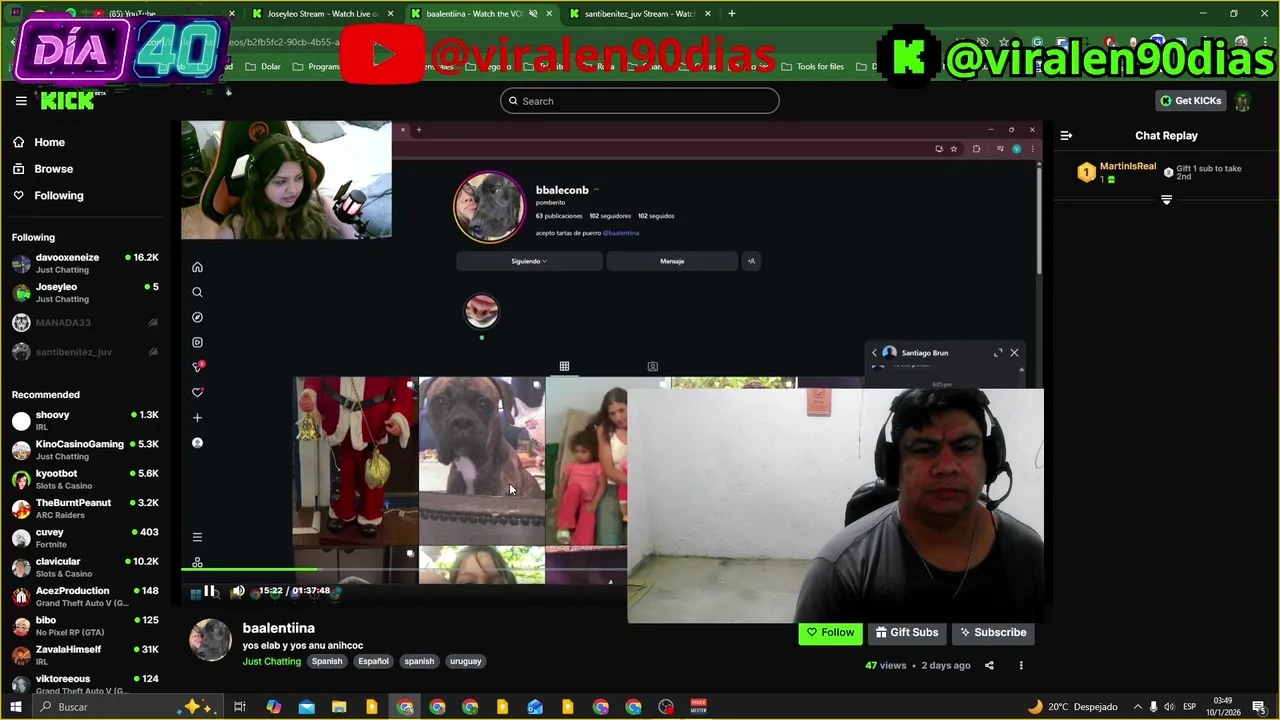Open bibo recommended channel
Screen dimensions: 1280x720
[85, 626]
